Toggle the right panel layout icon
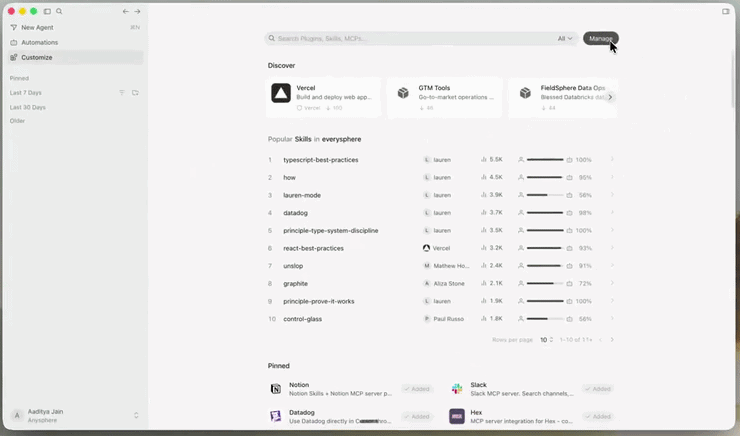 click(x=725, y=11)
